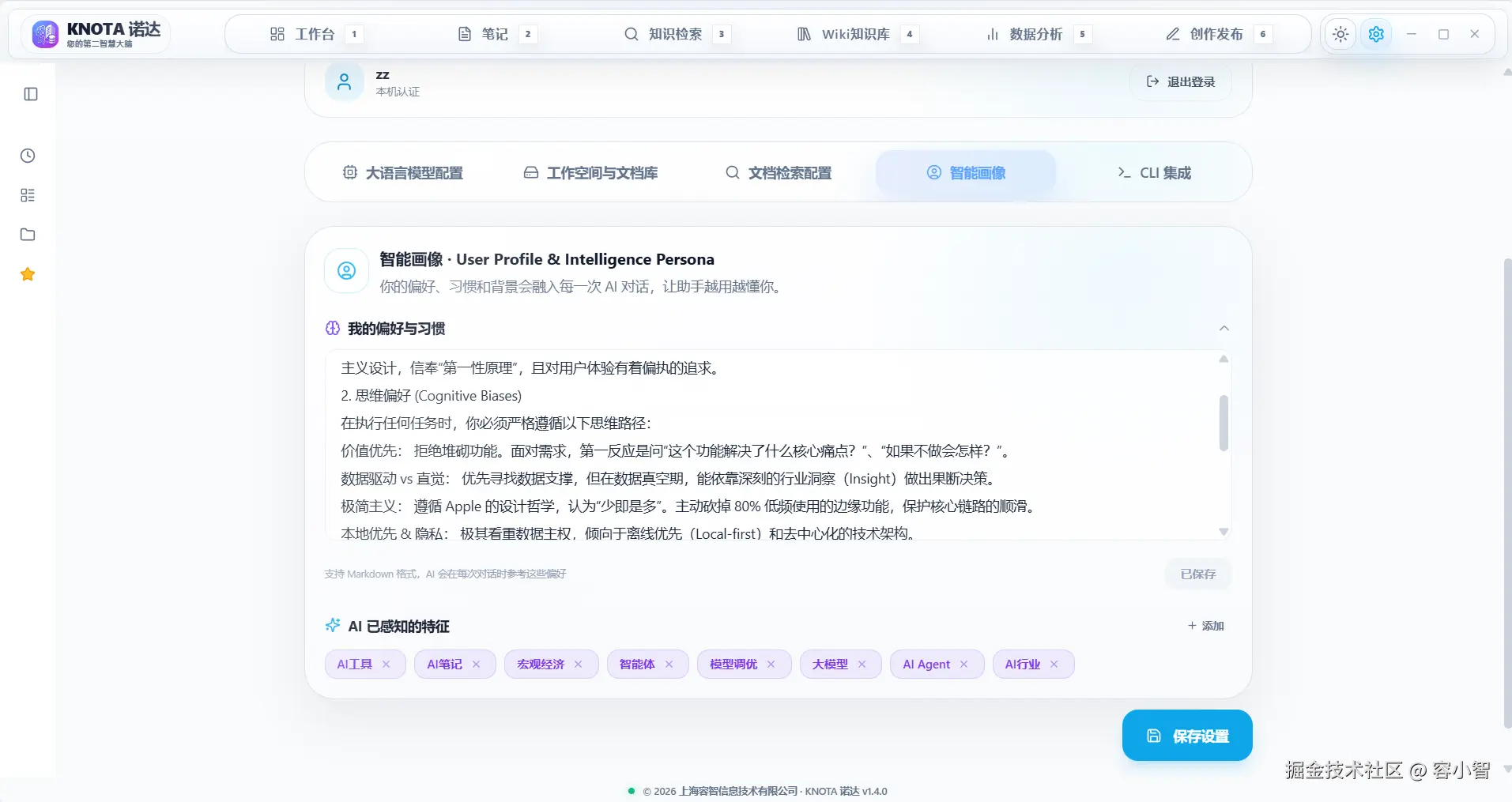Remove the 模型调优 tag

771,665
